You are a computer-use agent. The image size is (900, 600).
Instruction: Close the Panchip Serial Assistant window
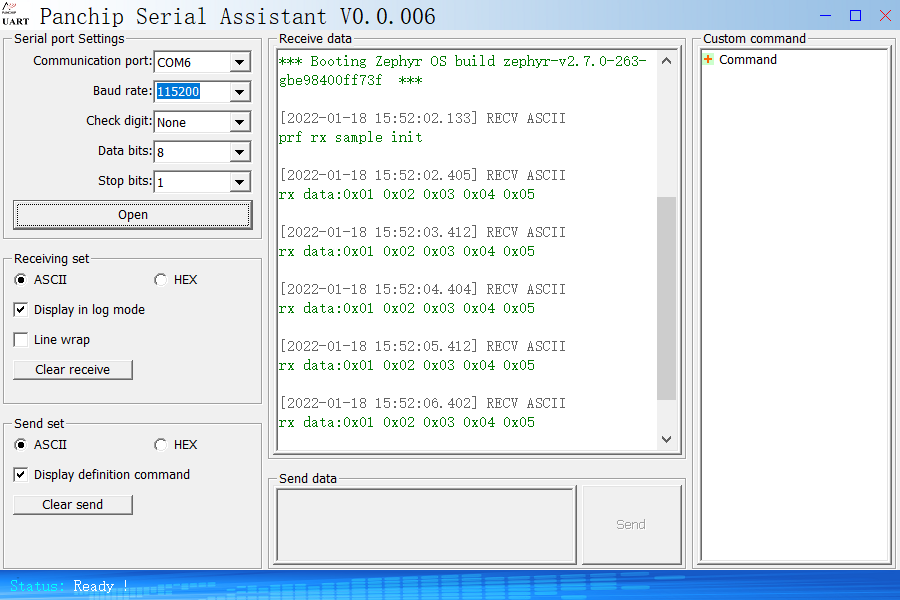[x=885, y=16]
